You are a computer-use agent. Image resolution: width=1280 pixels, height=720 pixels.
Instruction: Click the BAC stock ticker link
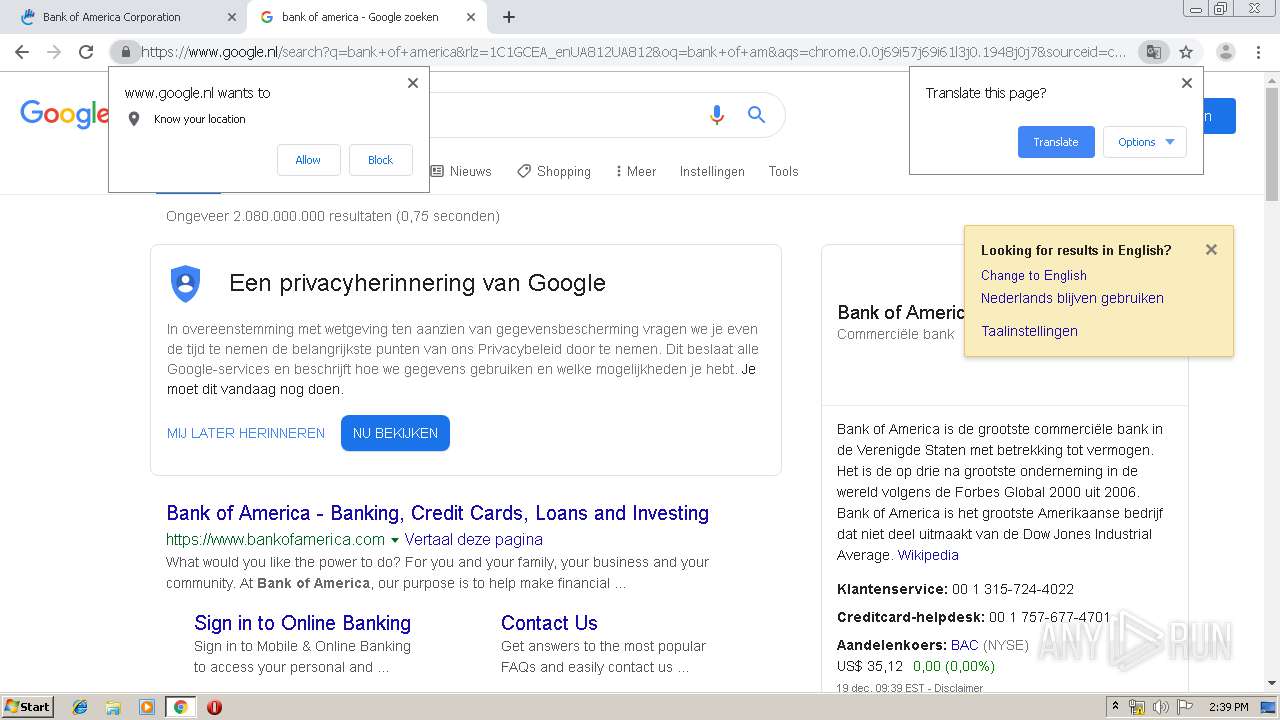click(x=964, y=645)
